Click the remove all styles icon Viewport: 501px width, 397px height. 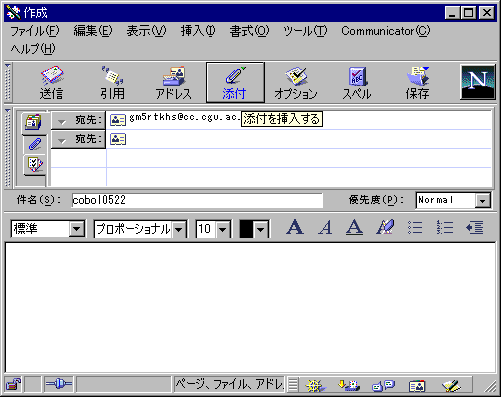[x=385, y=227]
